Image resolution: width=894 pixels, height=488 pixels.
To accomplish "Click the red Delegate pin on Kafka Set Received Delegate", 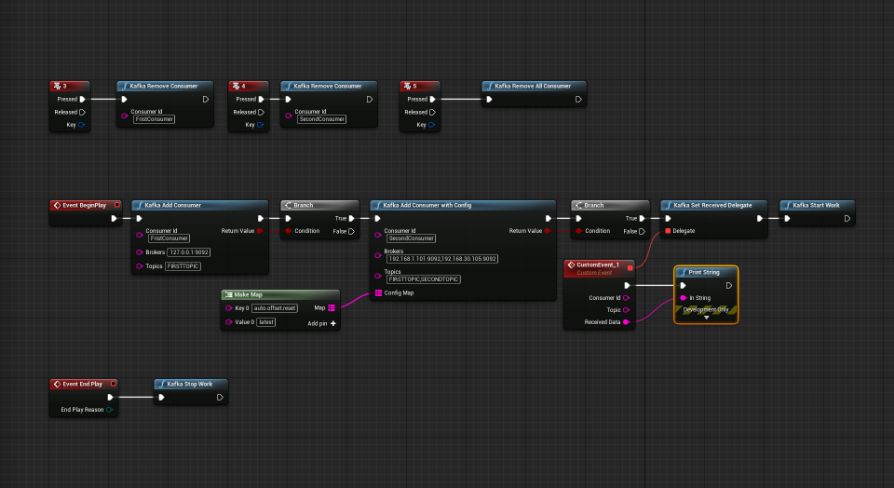I will point(668,231).
